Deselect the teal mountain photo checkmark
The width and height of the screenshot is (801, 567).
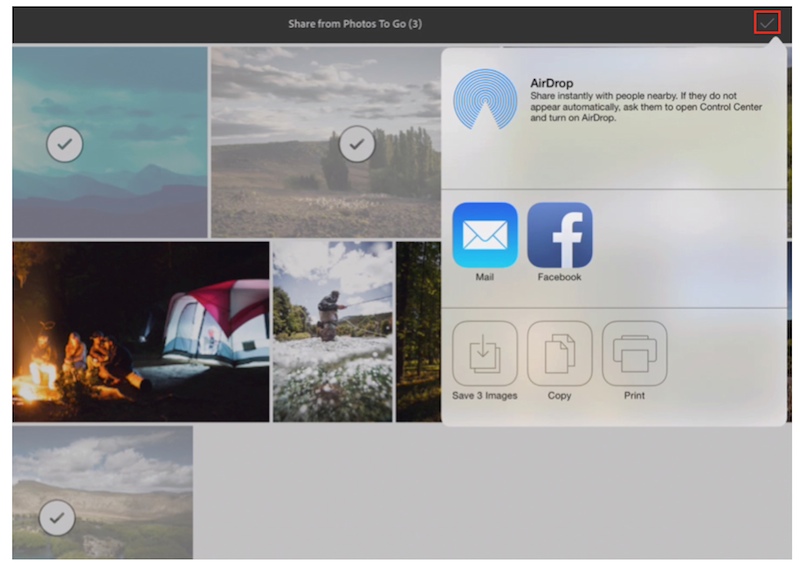[64, 144]
